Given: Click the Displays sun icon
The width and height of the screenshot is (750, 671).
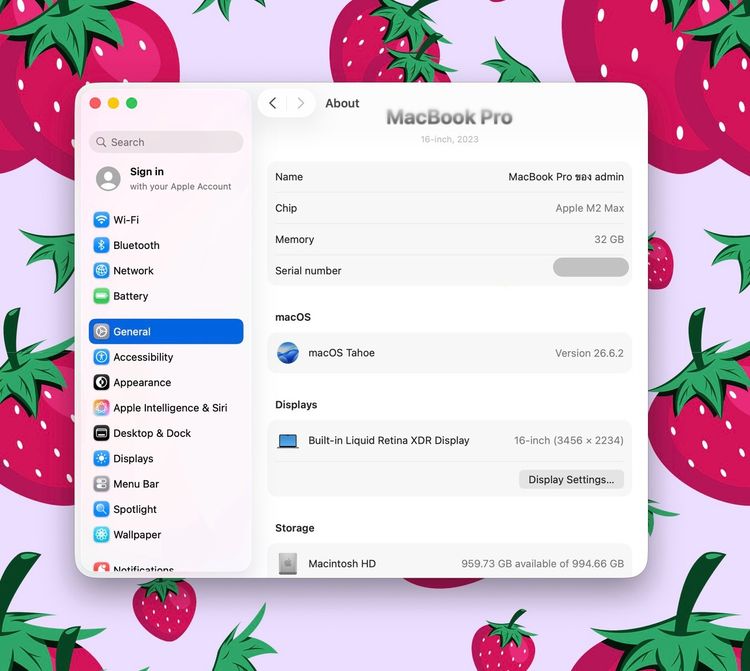Looking at the screenshot, I should [x=101, y=459].
